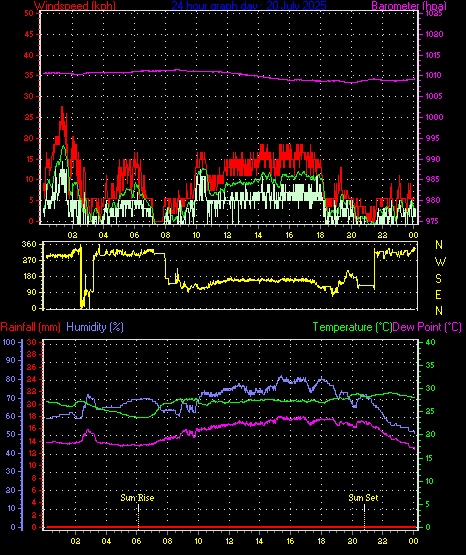The width and height of the screenshot is (466, 555).
Task: Click the '40' windspeed axis value
Action: (29, 55)
